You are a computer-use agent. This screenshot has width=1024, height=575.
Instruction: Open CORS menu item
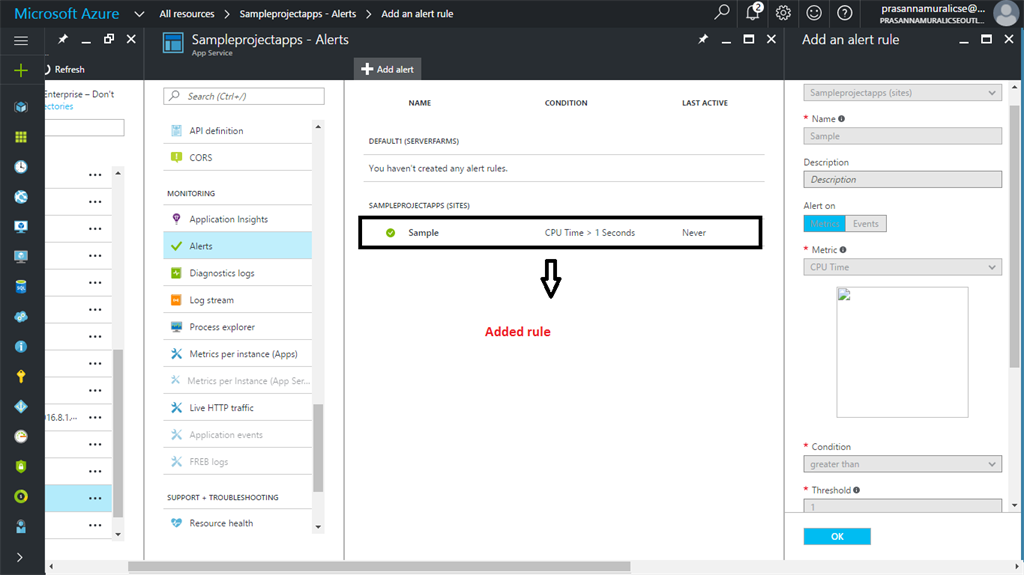[238, 157]
